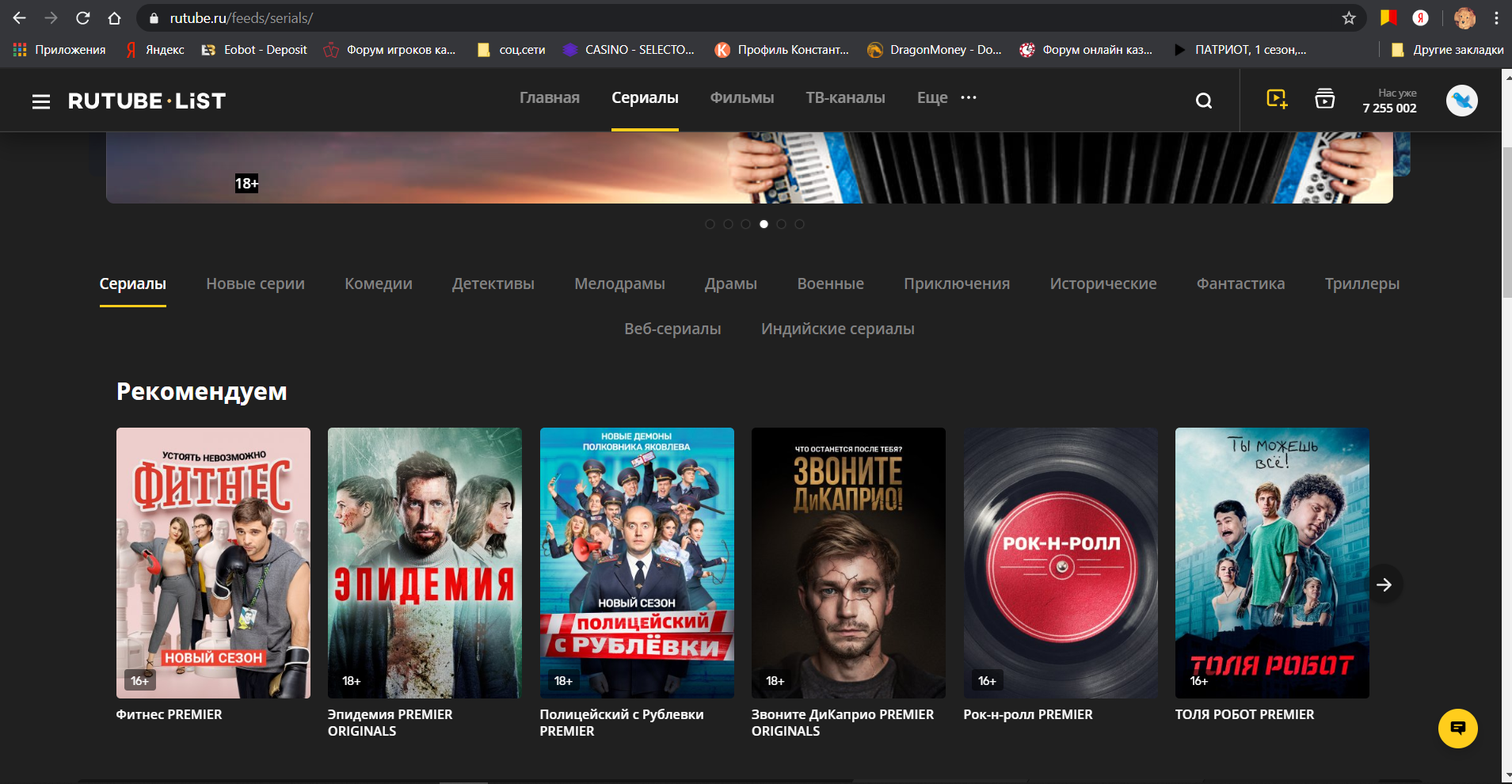This screenshot has width=1512, height=784.
Task: Open the Толя Робот poster
Action: pos(1272,563)
